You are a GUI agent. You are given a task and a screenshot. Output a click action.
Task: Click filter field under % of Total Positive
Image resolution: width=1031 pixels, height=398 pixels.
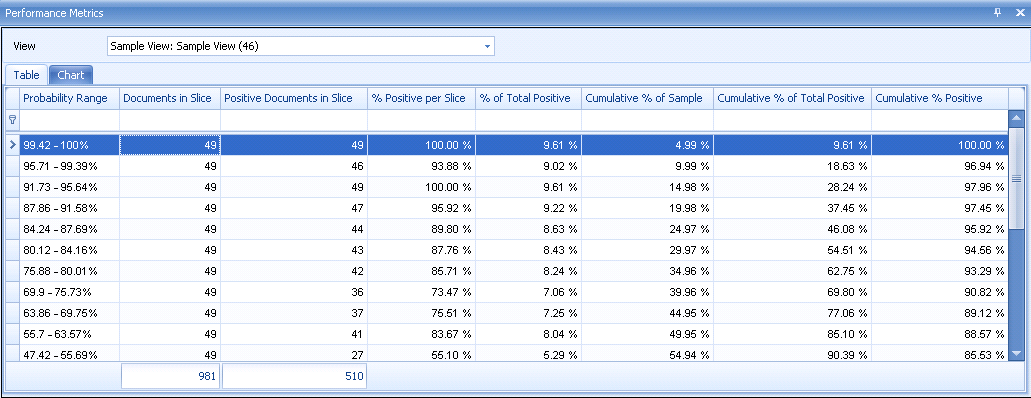coord(528,120)
